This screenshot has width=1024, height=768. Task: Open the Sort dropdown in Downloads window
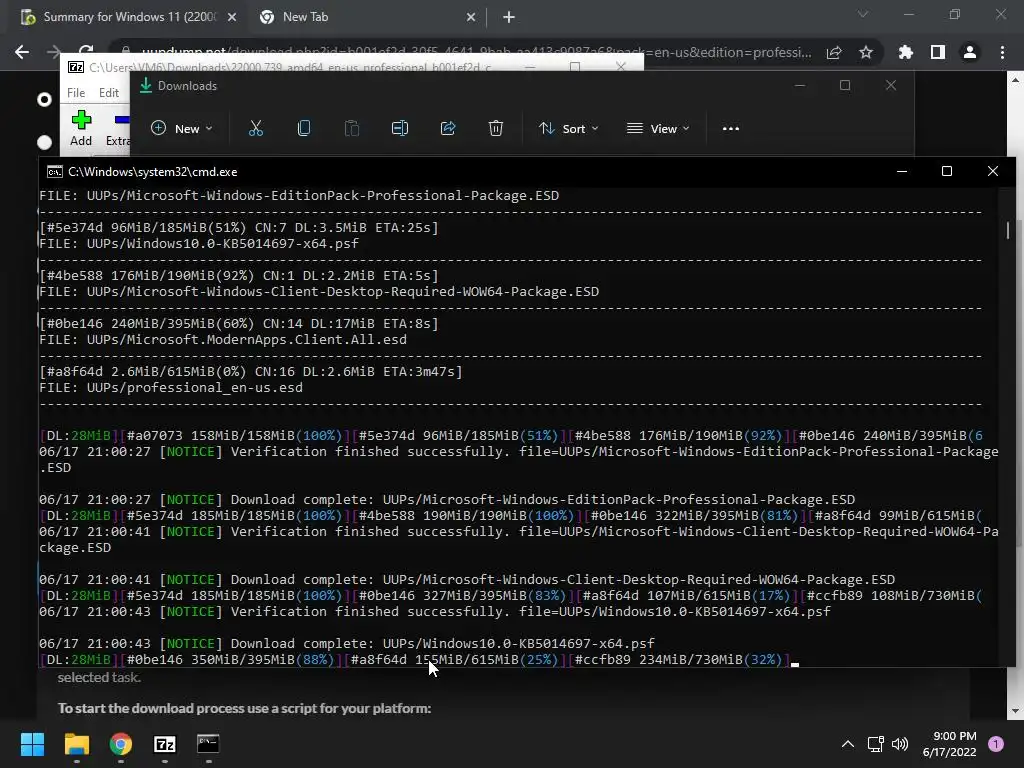point(568,129)
